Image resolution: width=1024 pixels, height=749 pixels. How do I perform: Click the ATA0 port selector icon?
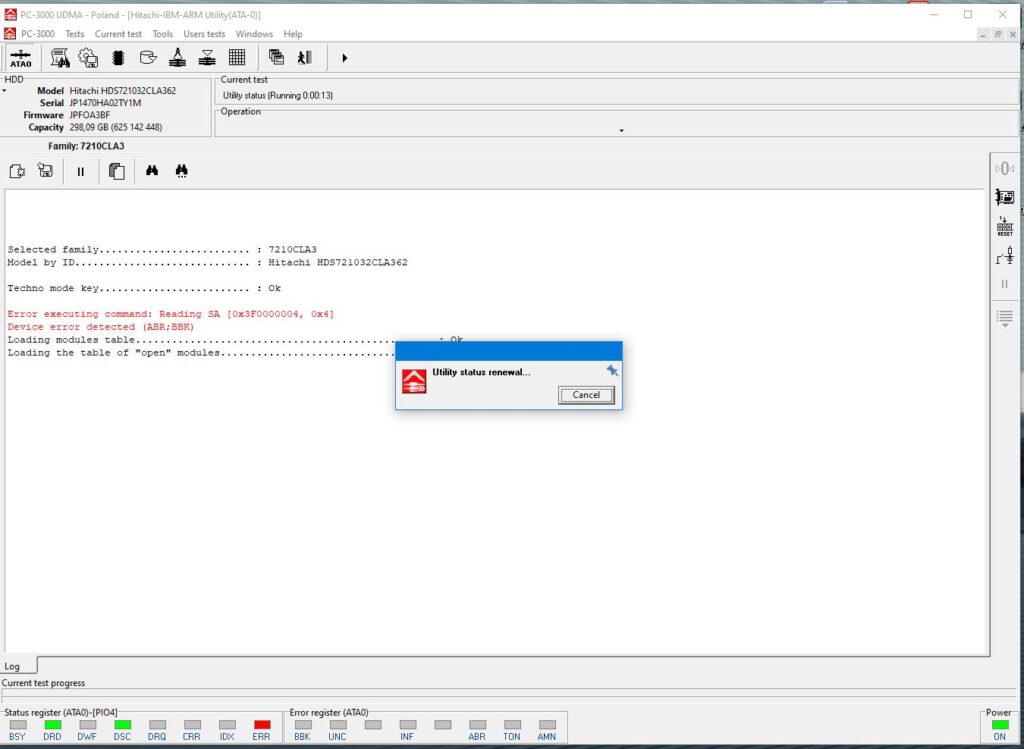pyautogui.click(x=20, y=58)
